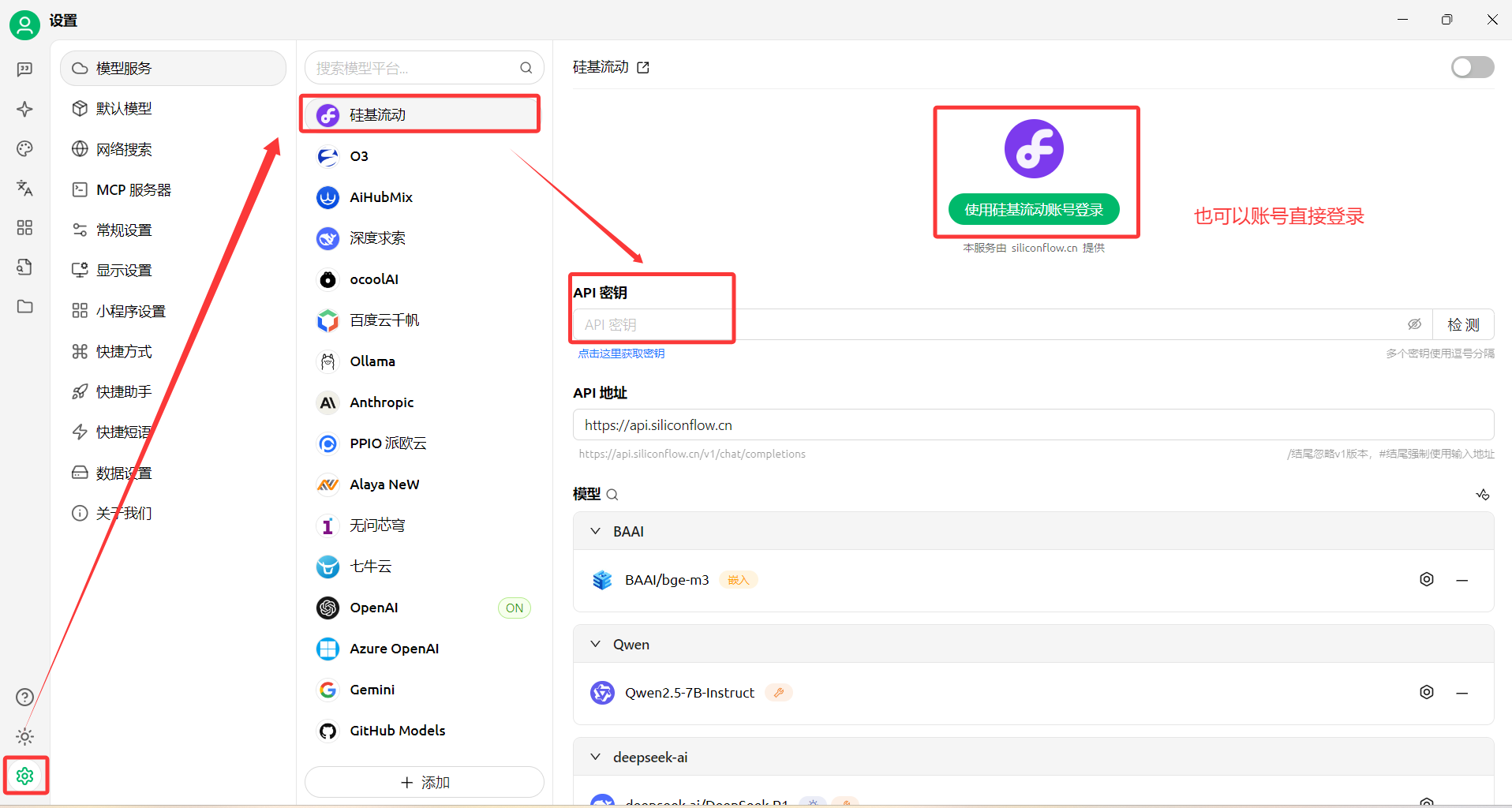Click the ON badge beside OpenAI
Screen dimensions: 1512x808
(x=515, y=608)
